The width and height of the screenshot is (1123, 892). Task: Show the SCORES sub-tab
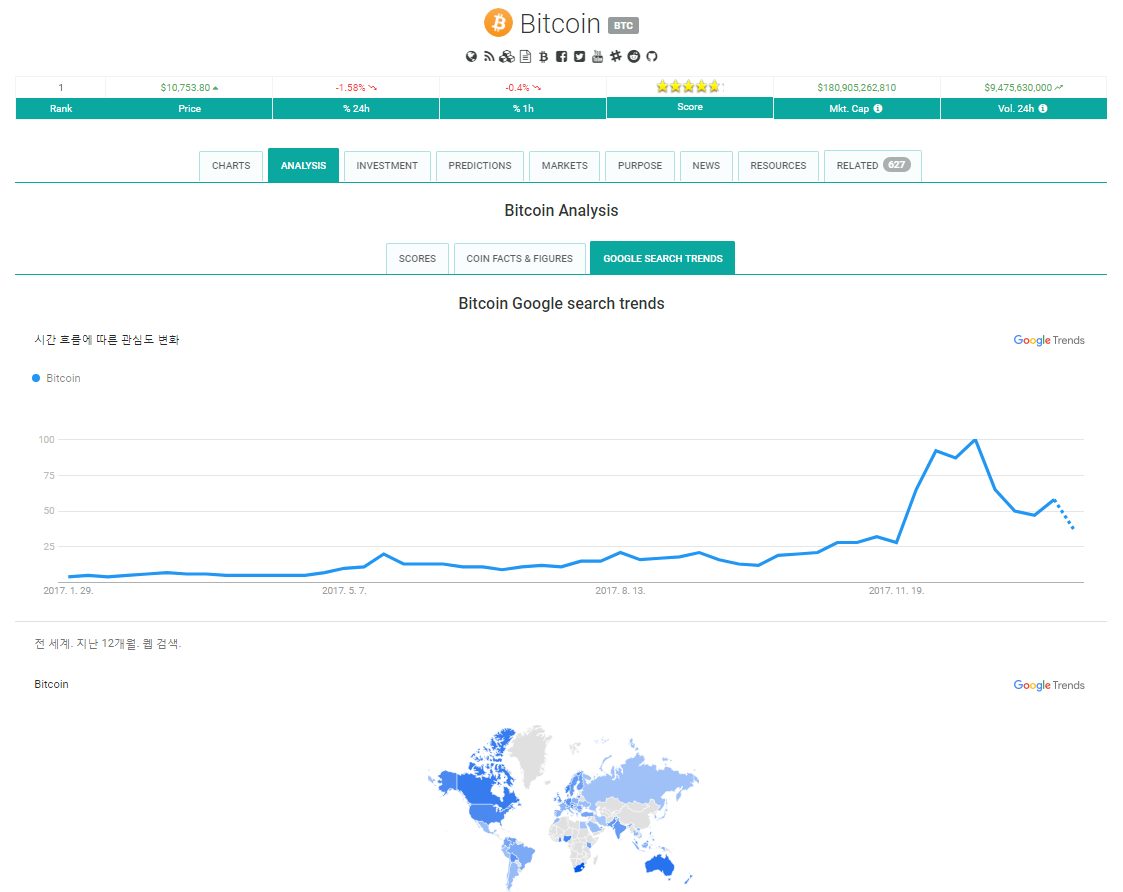418,259
